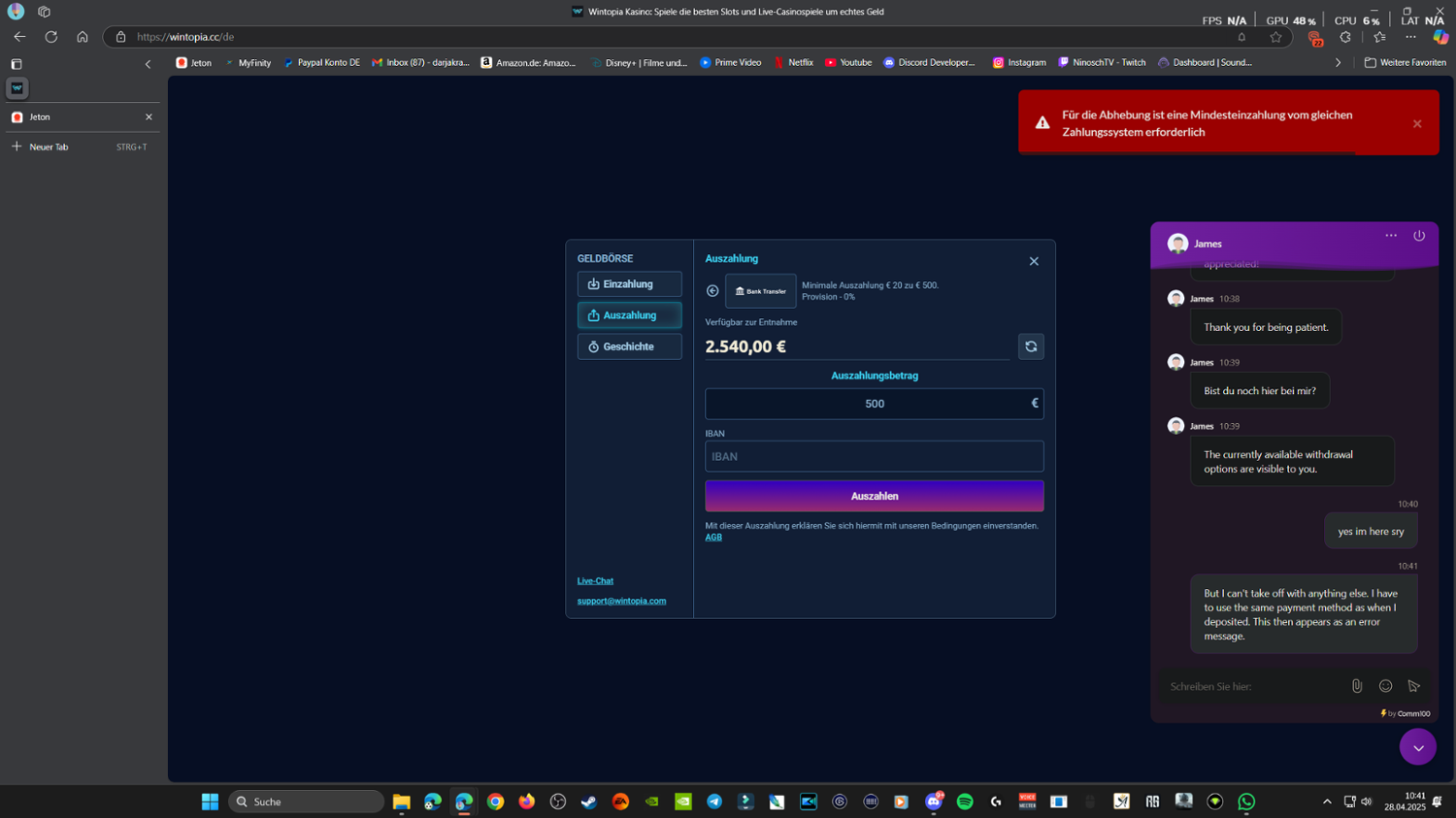The height and width of the screenshot is (818, 1456).
Task: Dismiss the red error notification
Action: (x=1417, y=124)
